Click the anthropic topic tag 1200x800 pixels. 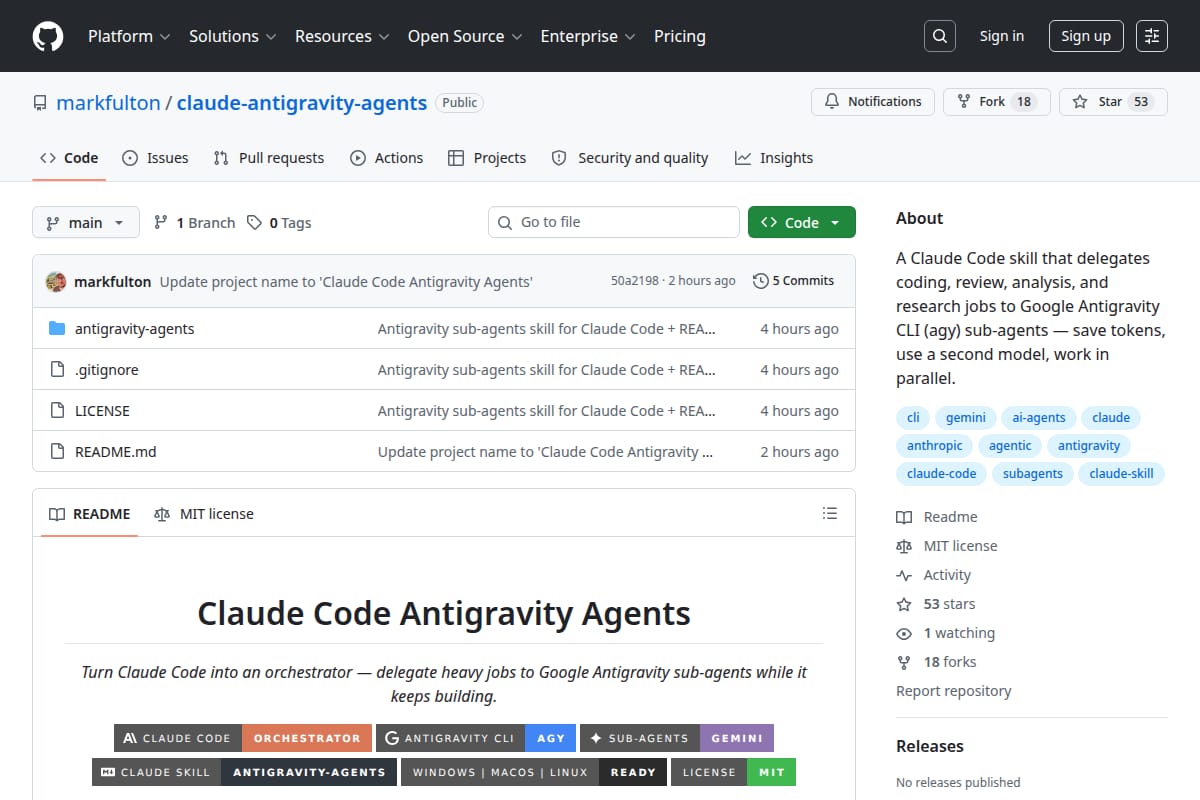935,446
